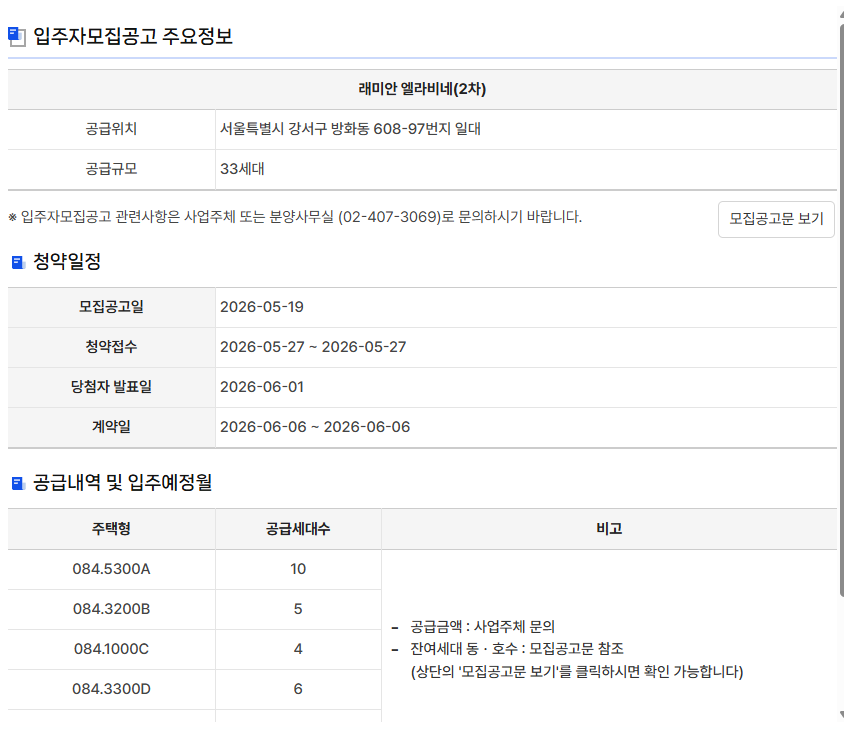Click the 33세대 value
This screenshot has width=844, height=730.
pos(242,169)
